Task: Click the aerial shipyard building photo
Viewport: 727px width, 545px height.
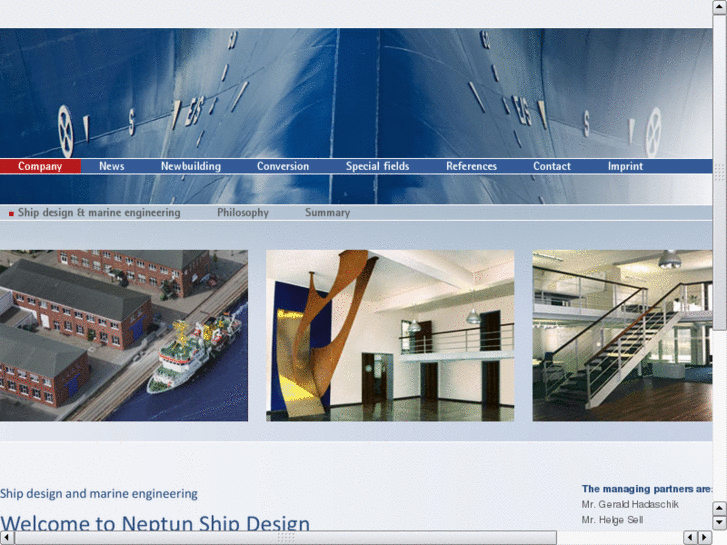Action: tap(124, 335)
